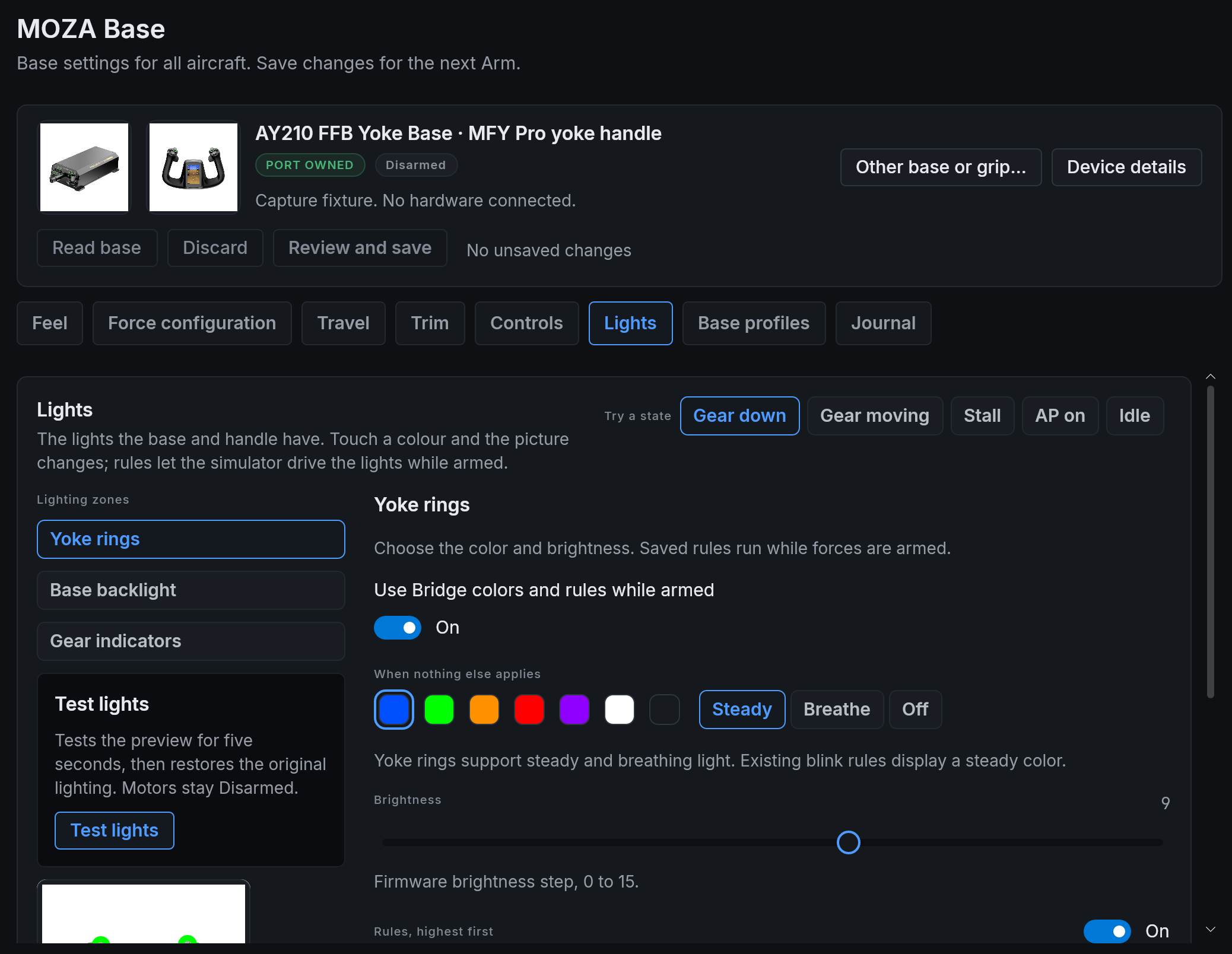Pick the green color swatch
Viewport: 1232px width, 954px height.
439,710
